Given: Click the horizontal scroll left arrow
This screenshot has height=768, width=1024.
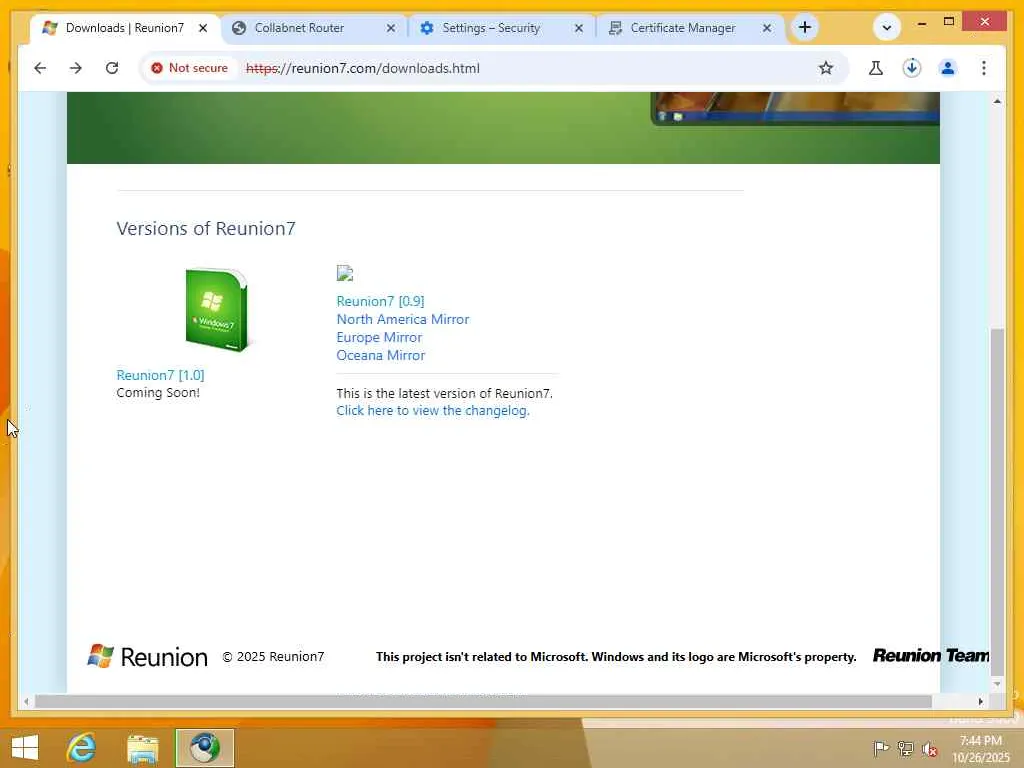Looking at the screenshot, I should click(26, 701).
